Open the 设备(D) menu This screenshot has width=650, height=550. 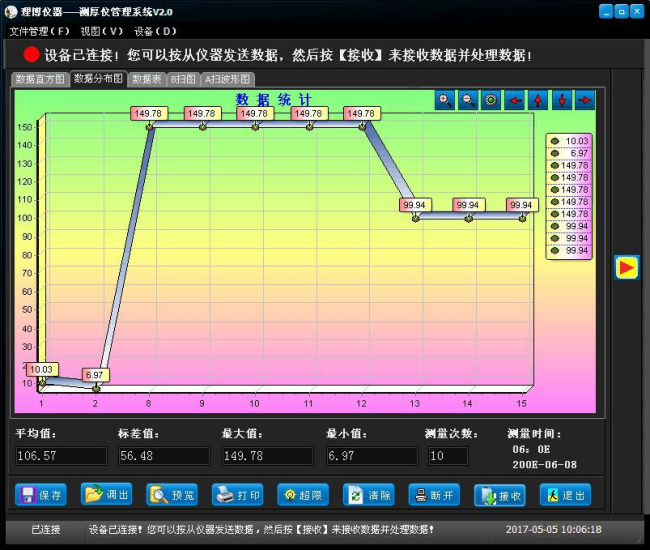pos(155,31)
